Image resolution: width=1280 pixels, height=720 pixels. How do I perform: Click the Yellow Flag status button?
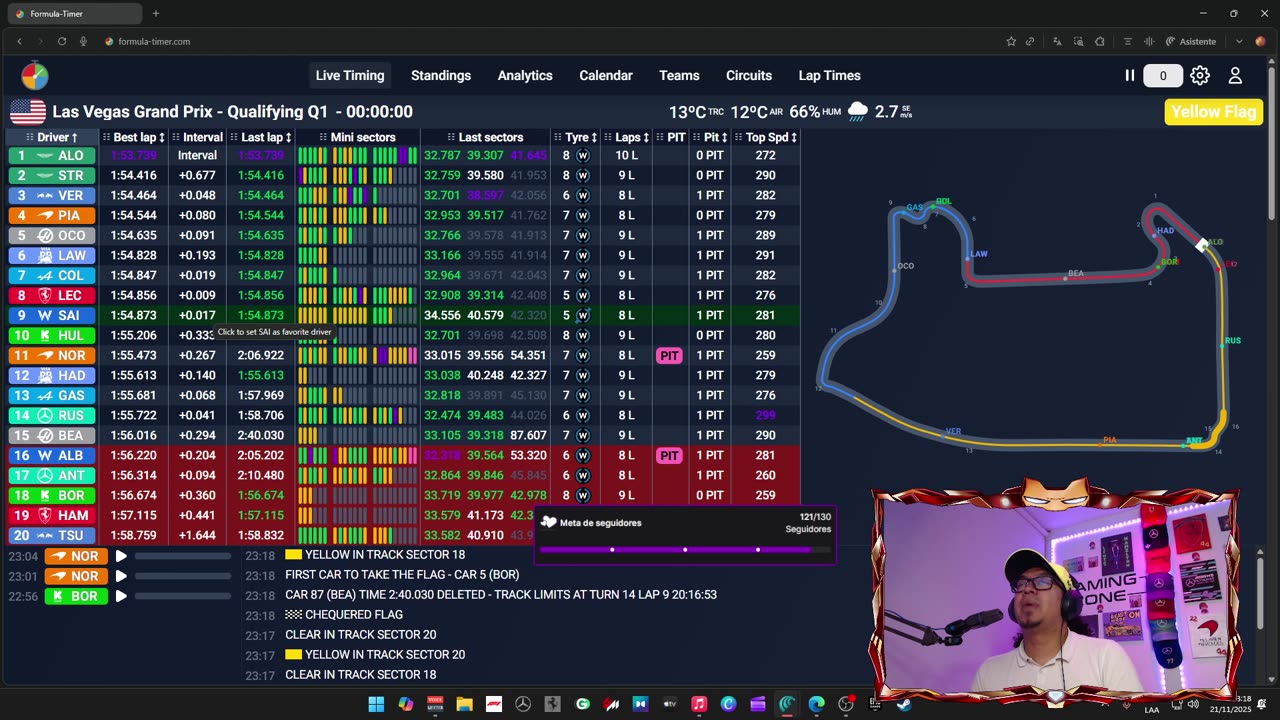coord(1213,112)
